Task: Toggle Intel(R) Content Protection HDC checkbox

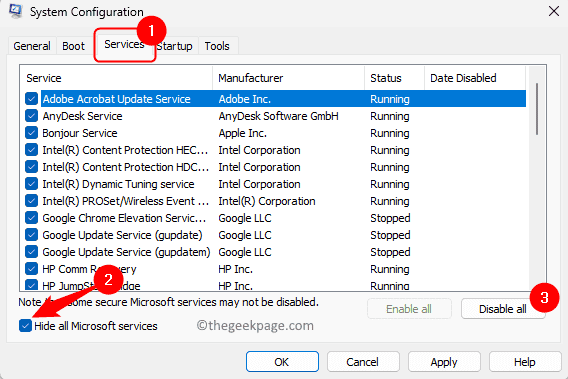Action: 32,167
